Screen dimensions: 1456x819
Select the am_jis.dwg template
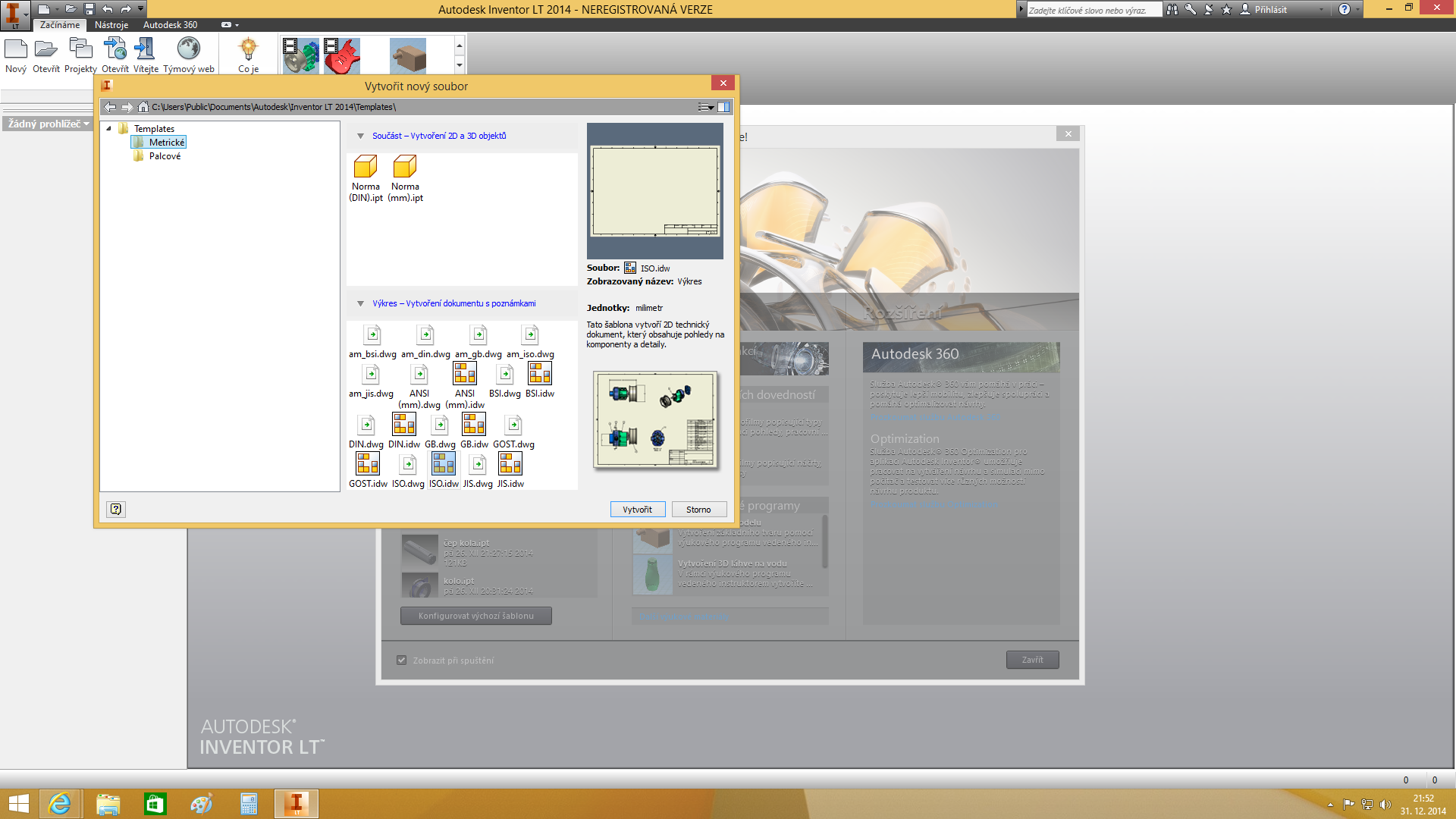coord(371,381)
